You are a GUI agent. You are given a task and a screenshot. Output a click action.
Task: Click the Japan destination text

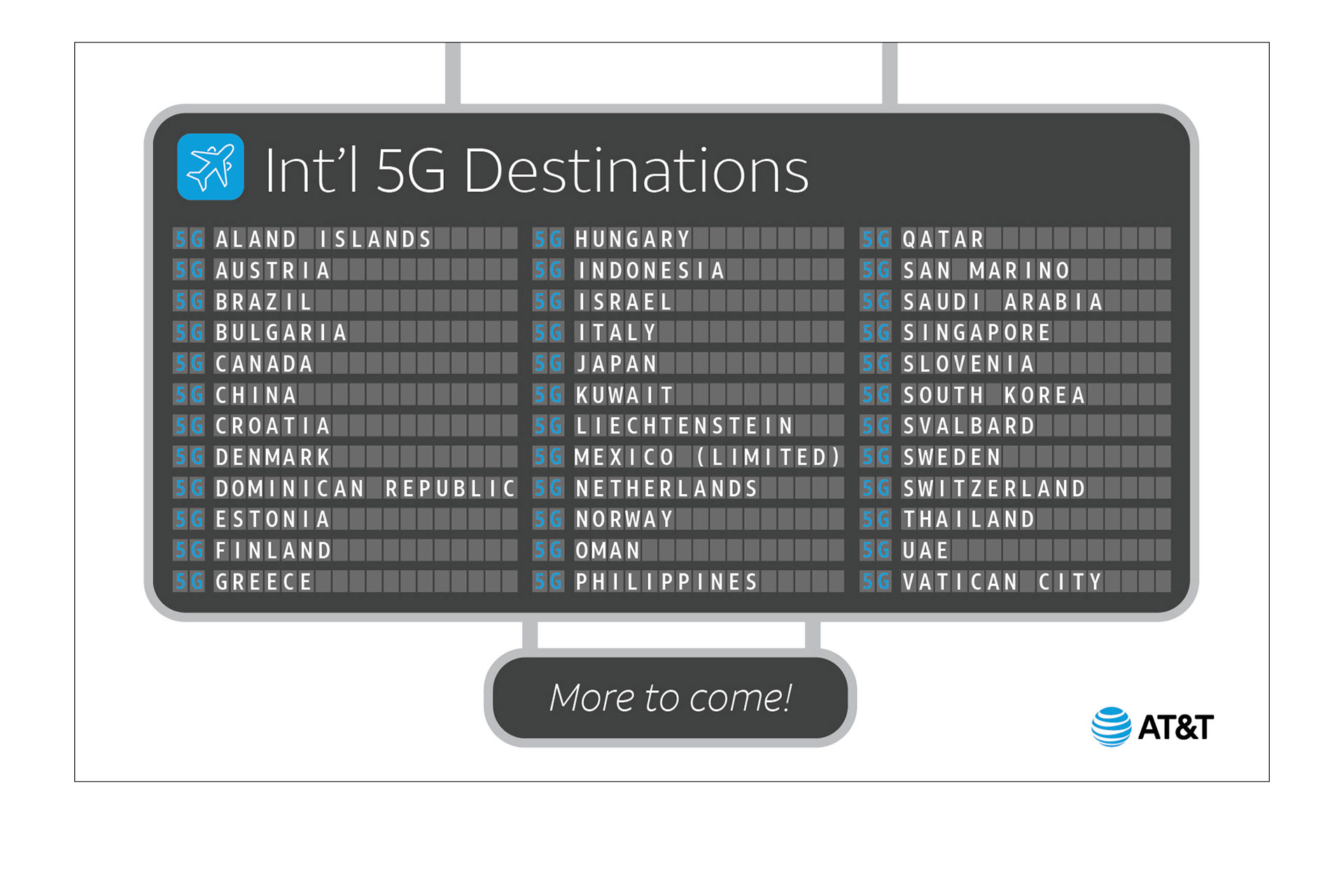pyautogui.click(x=617, y=363)
